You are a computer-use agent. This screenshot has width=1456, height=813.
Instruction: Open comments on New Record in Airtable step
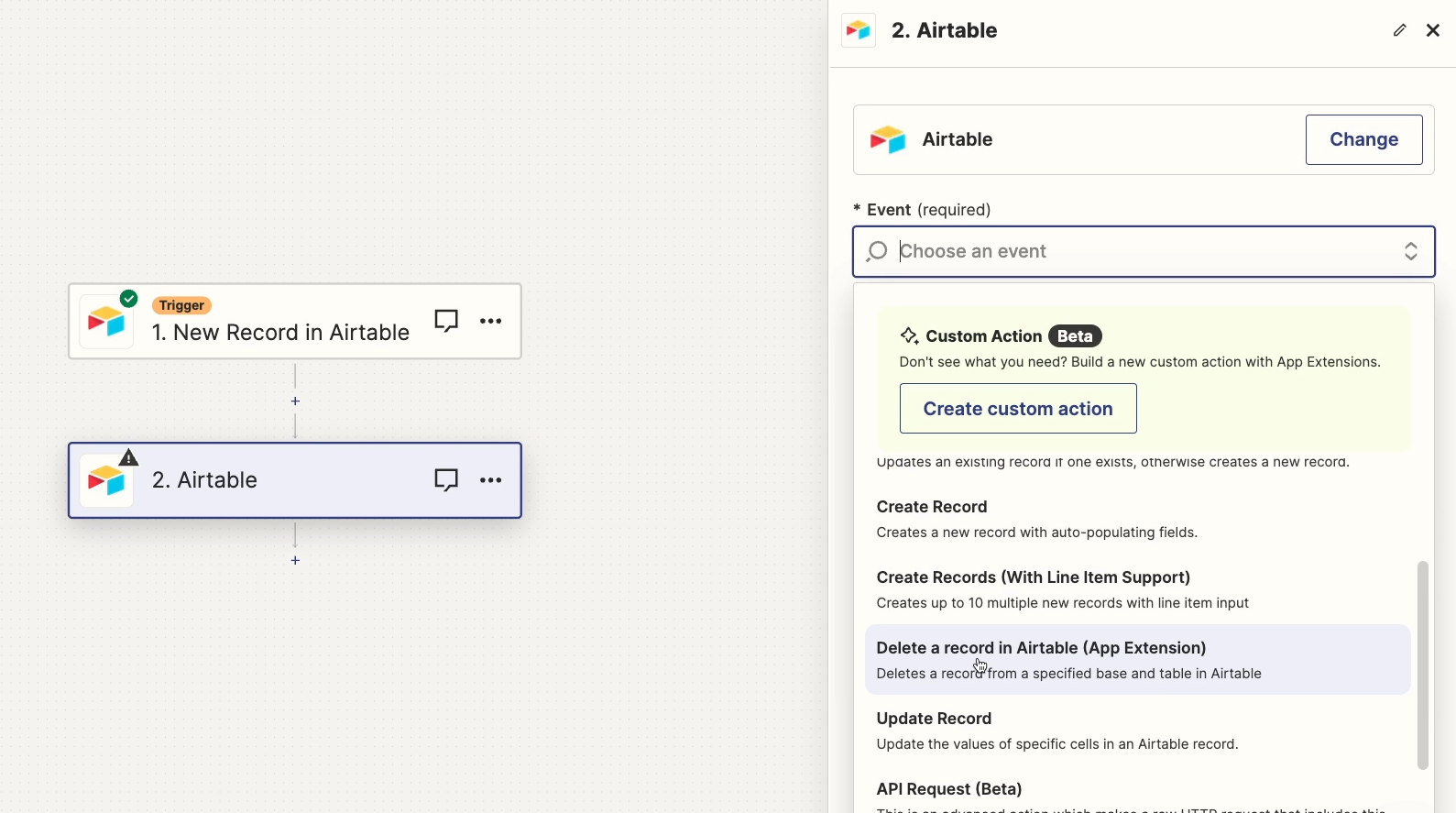pos(446,321)
